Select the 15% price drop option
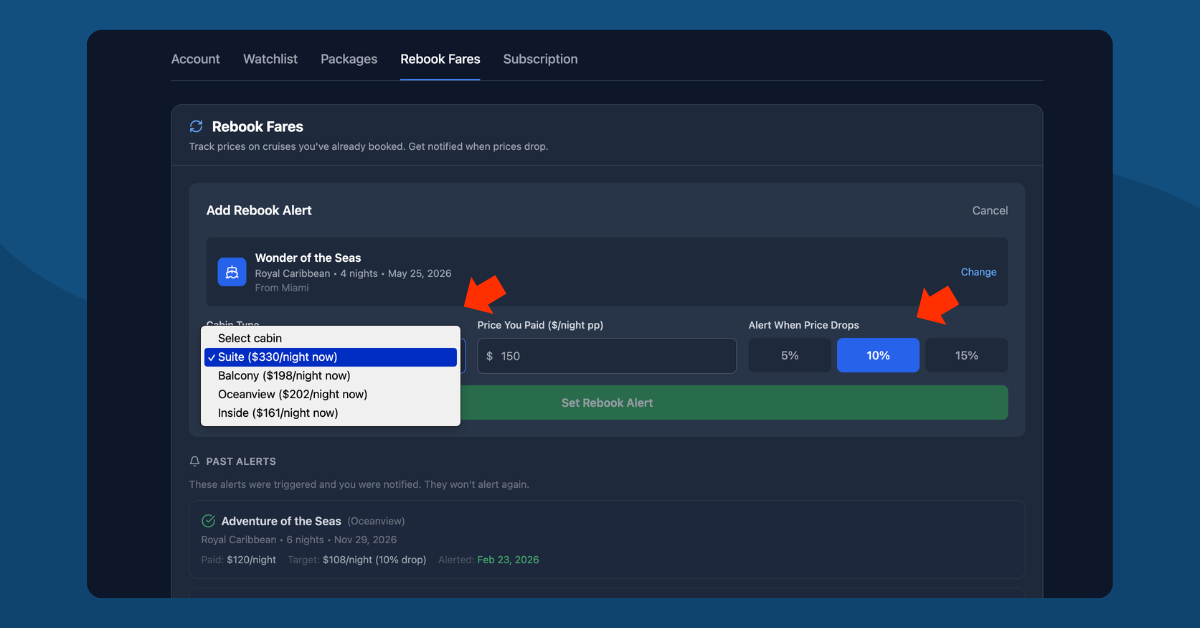This screenshot has height=628, width=1200. 966,355
